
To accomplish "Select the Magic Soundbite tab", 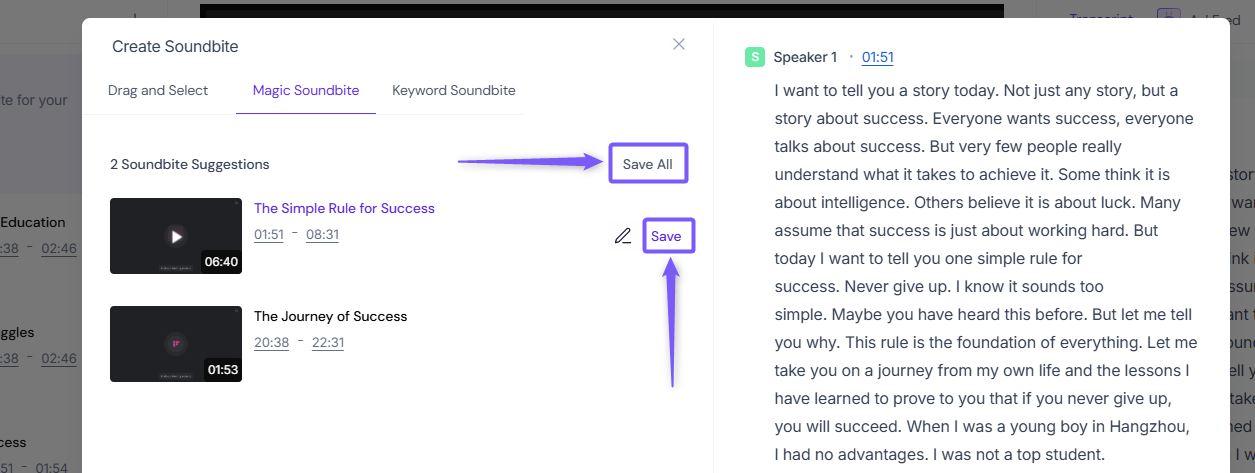I will pos(306,90).
